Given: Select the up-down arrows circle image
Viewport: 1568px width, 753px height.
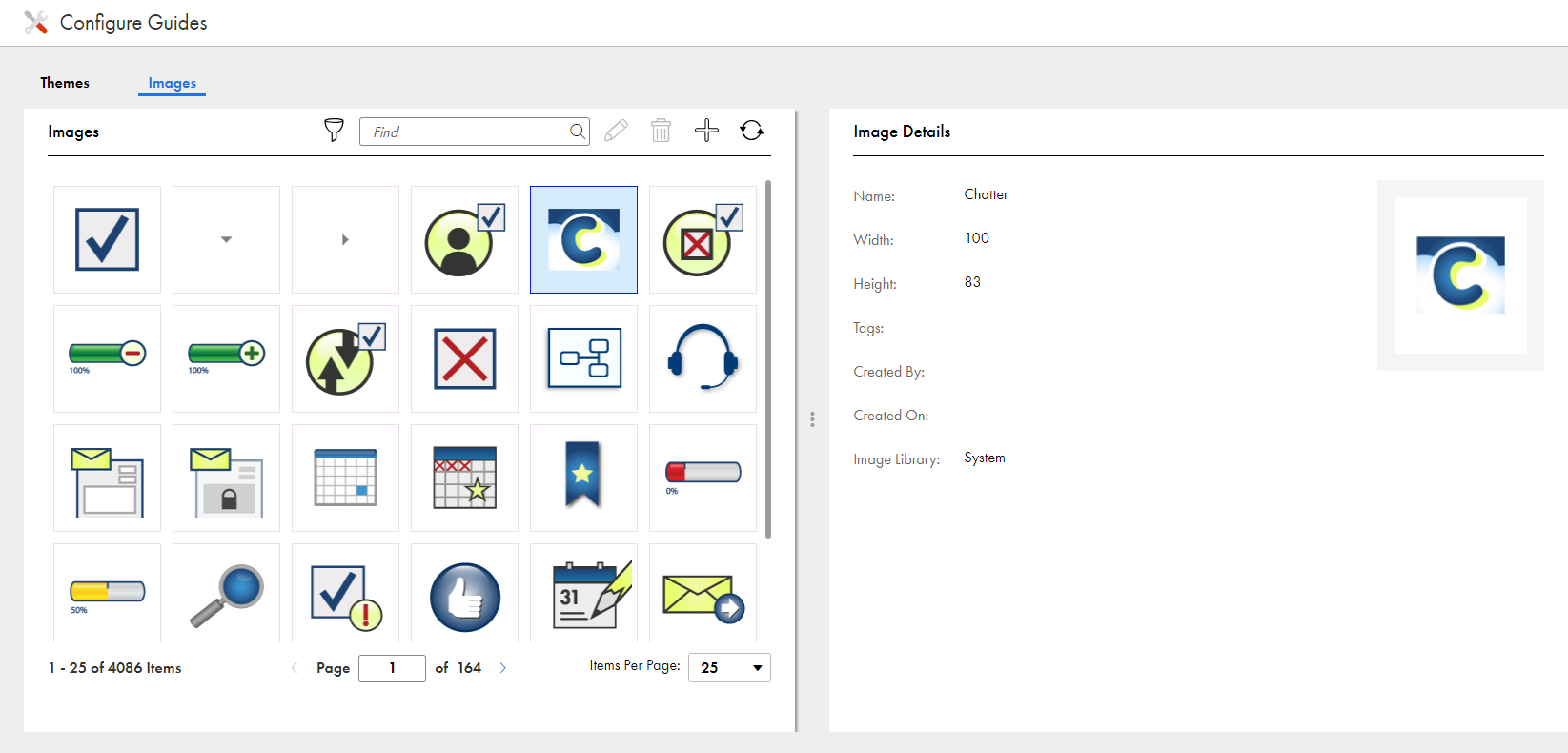Looking at the screenshot, I should (345, 358).
